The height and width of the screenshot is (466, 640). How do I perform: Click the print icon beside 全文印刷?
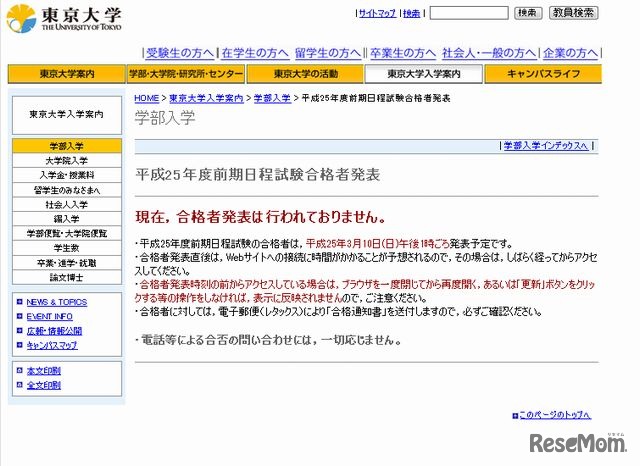coord(19,385)
